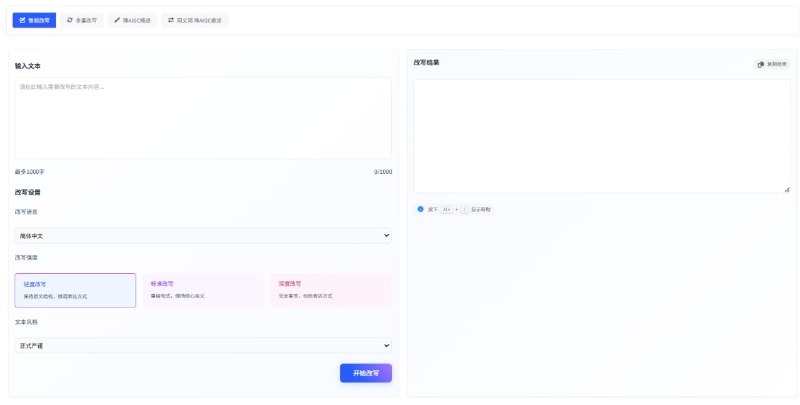The image size is (800, 405).
Task: Click the Alt key badge in help hint
Action: coord(446,209)
